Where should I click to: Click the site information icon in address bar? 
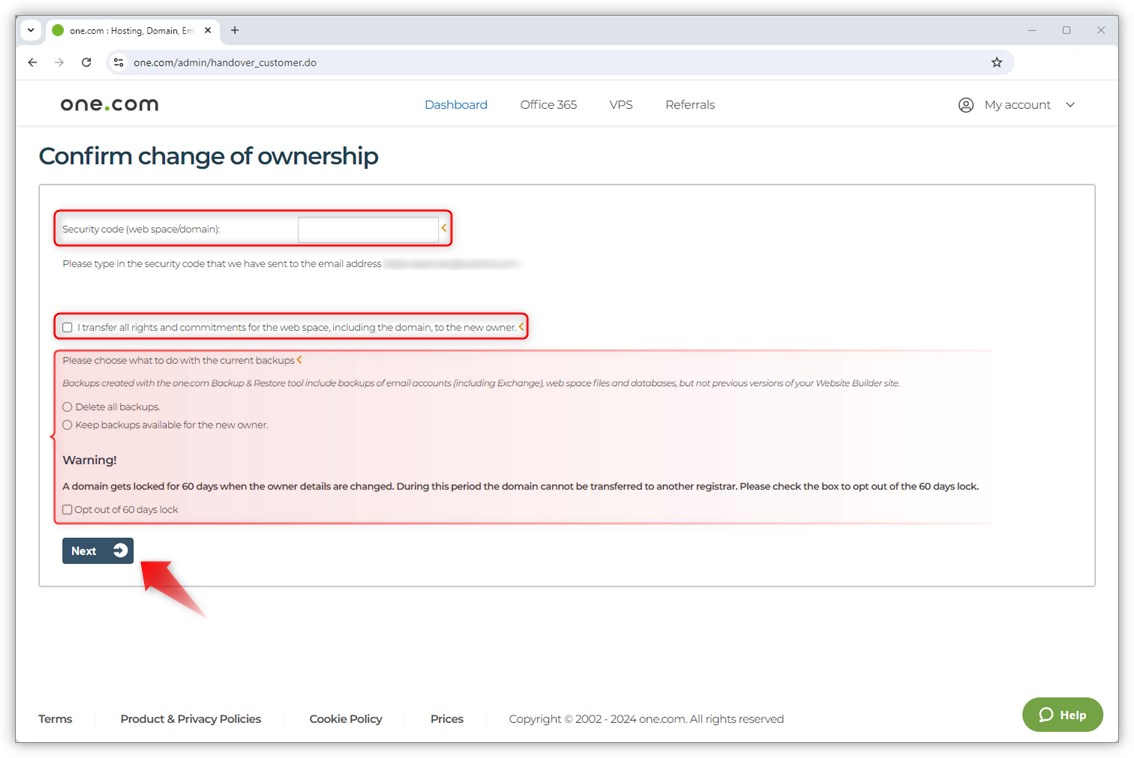(x=118, y=62)
